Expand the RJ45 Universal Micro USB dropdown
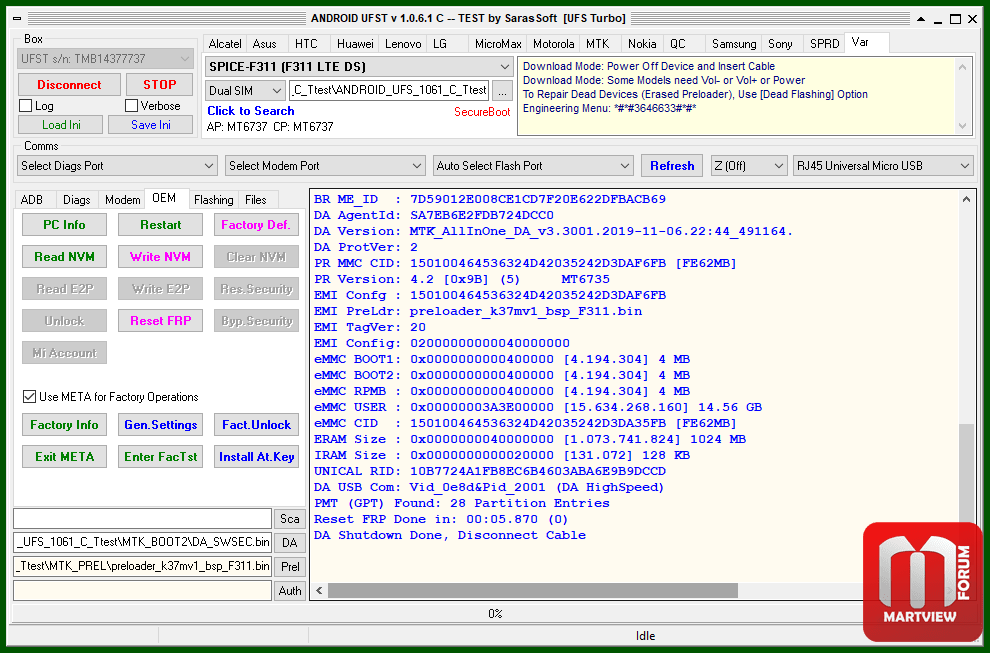The width and height of the screenshot is (990, 653). tap(883, 165)
